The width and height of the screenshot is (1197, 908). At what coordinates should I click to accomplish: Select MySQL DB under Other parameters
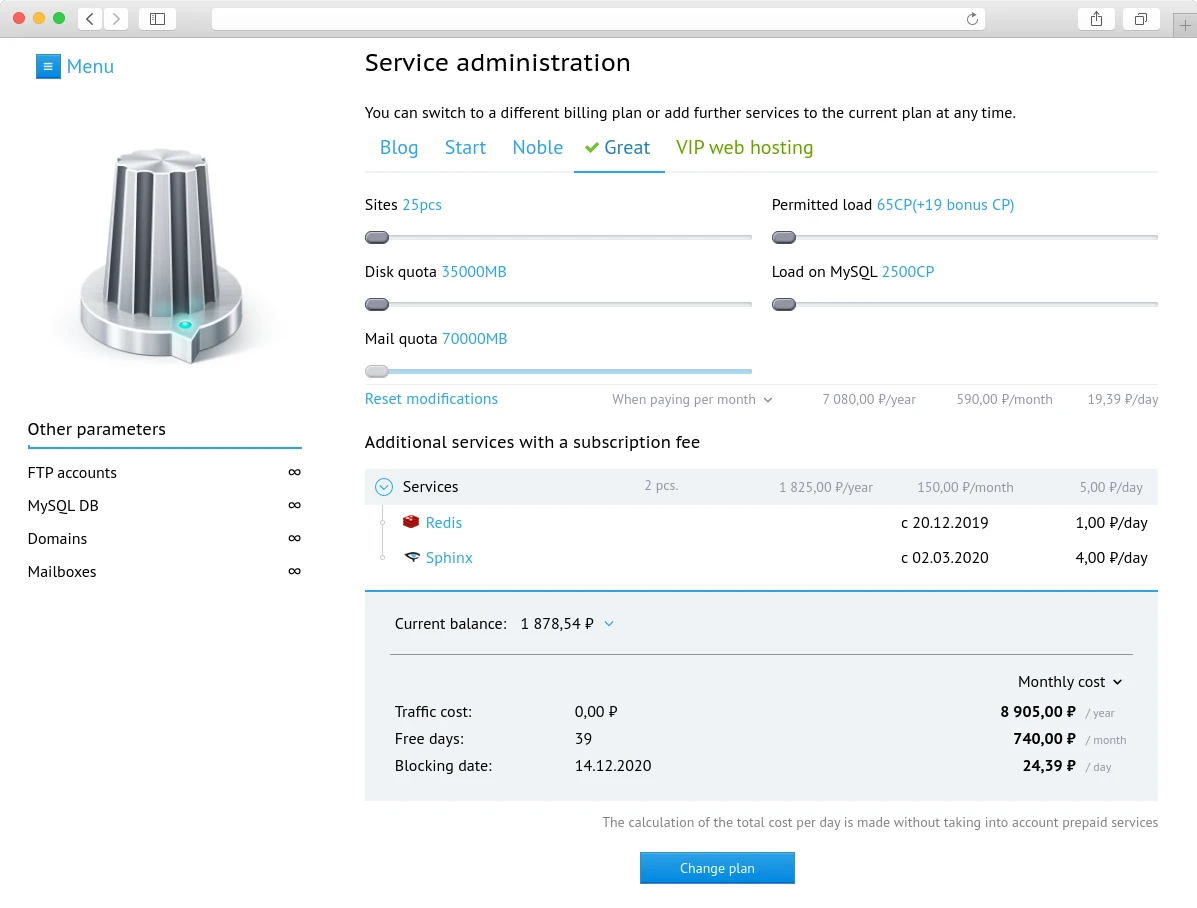tap(62, 505)
